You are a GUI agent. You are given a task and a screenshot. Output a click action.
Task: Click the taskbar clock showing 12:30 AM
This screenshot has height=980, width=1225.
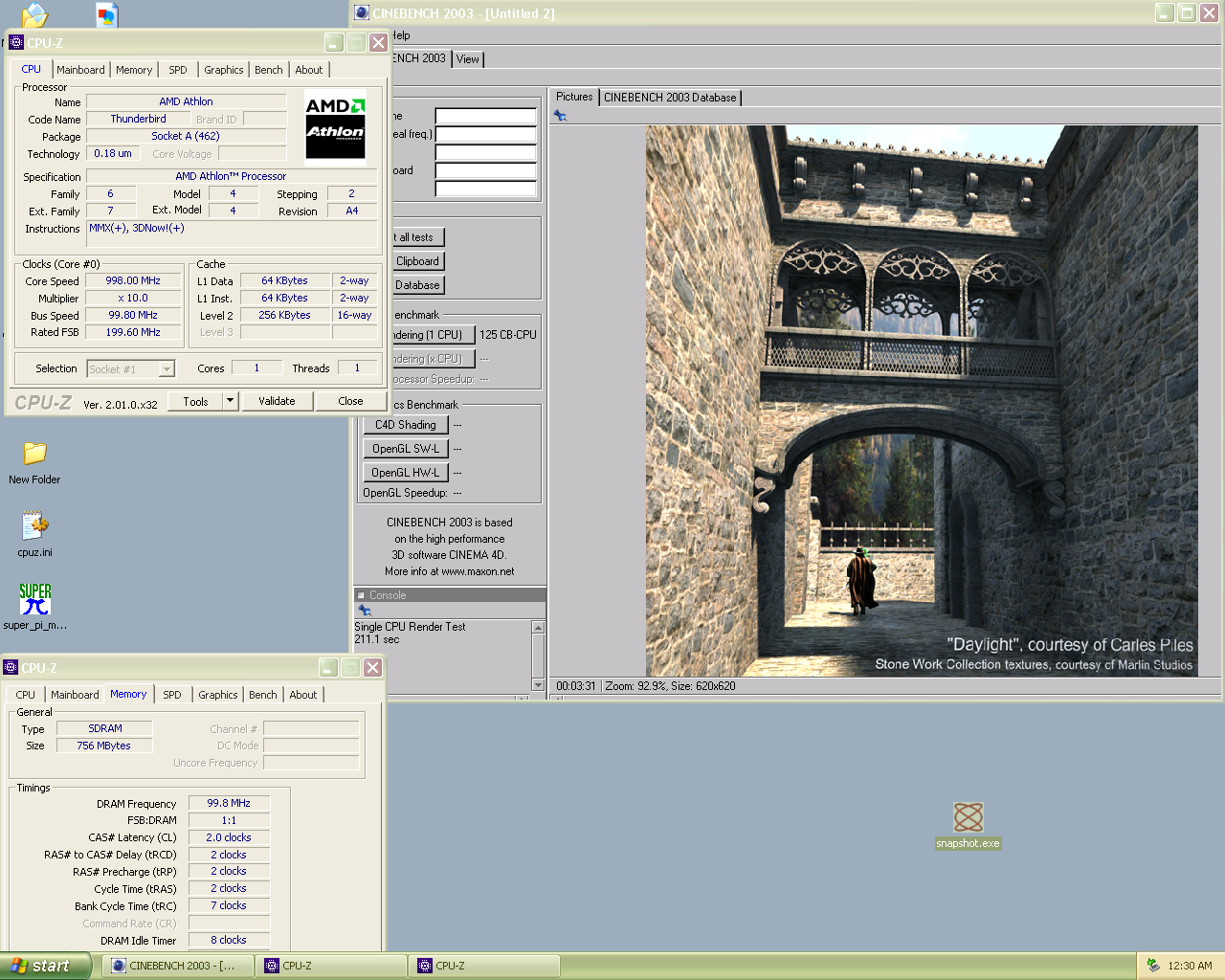[1190, 966]
